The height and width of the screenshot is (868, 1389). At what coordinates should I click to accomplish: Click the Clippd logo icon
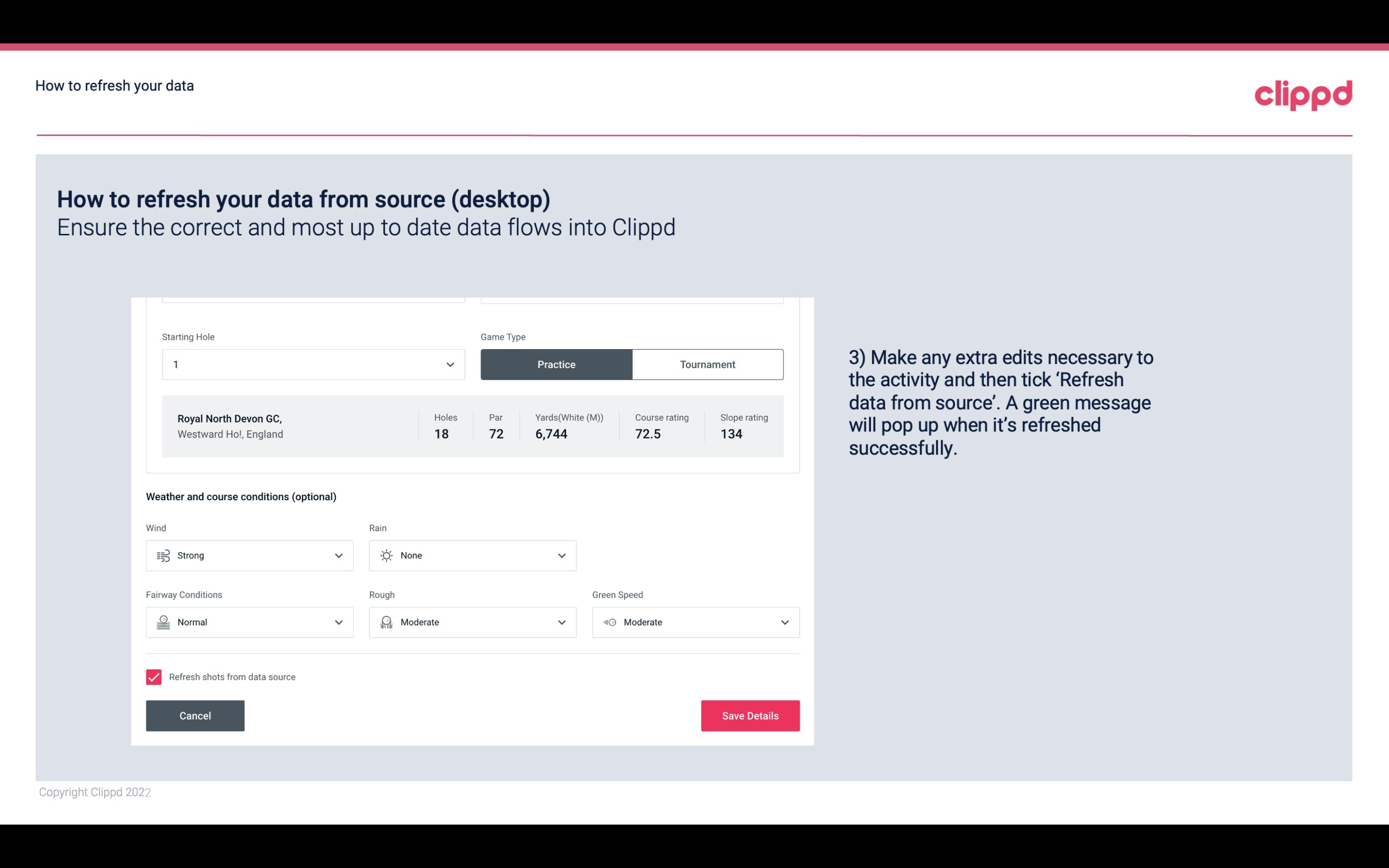[x=1303, y=93]
